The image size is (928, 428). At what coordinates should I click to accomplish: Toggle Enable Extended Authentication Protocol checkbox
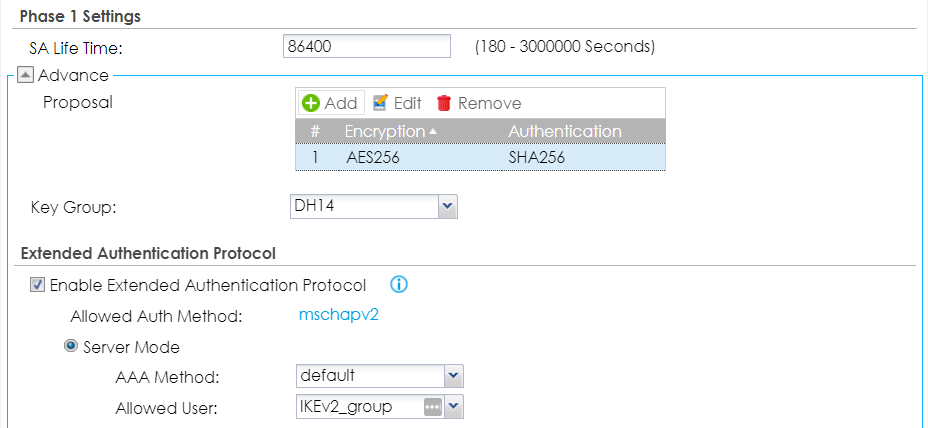pos(38,285)
